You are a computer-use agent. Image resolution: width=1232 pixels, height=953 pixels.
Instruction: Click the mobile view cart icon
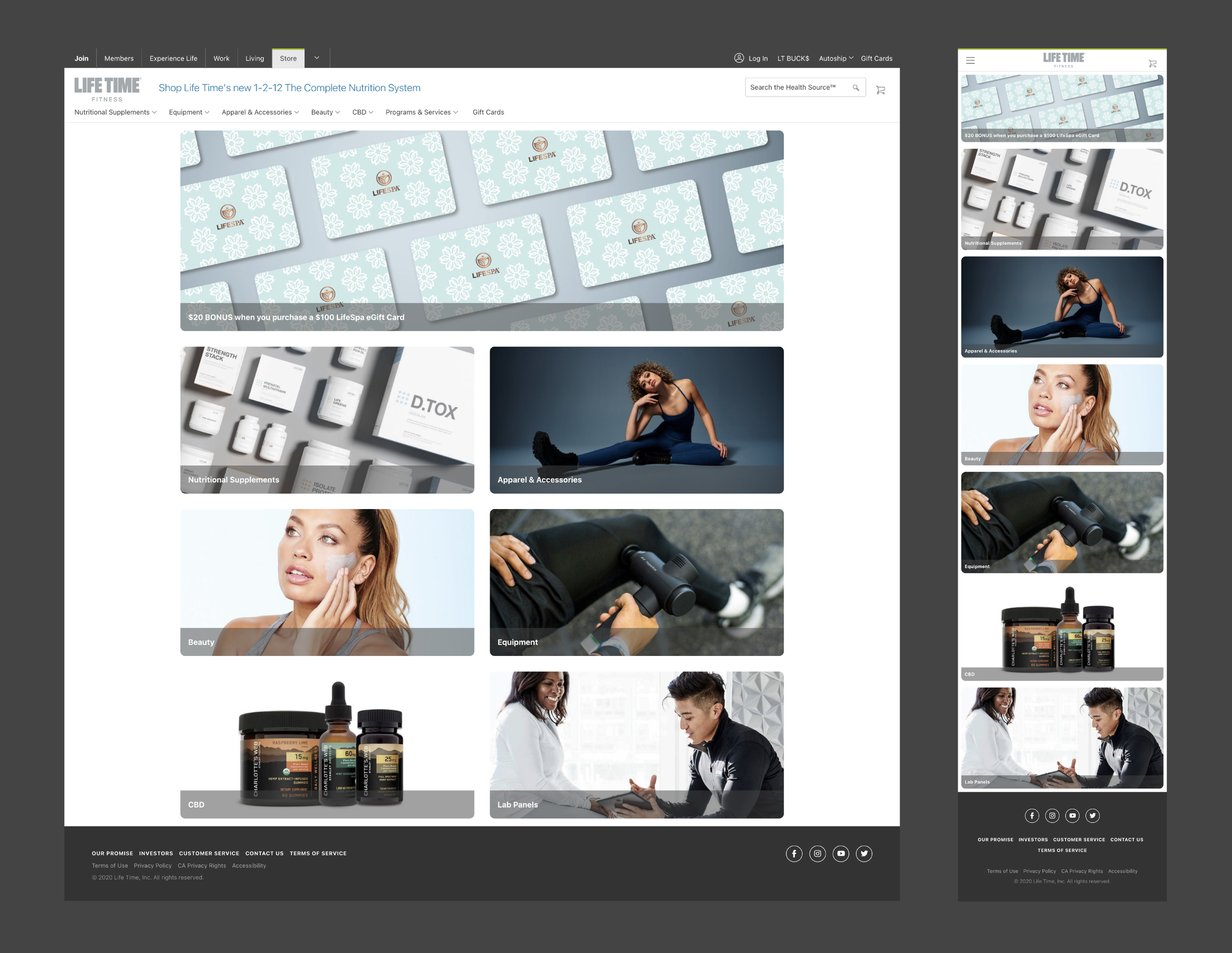(x=1153, y=64)
